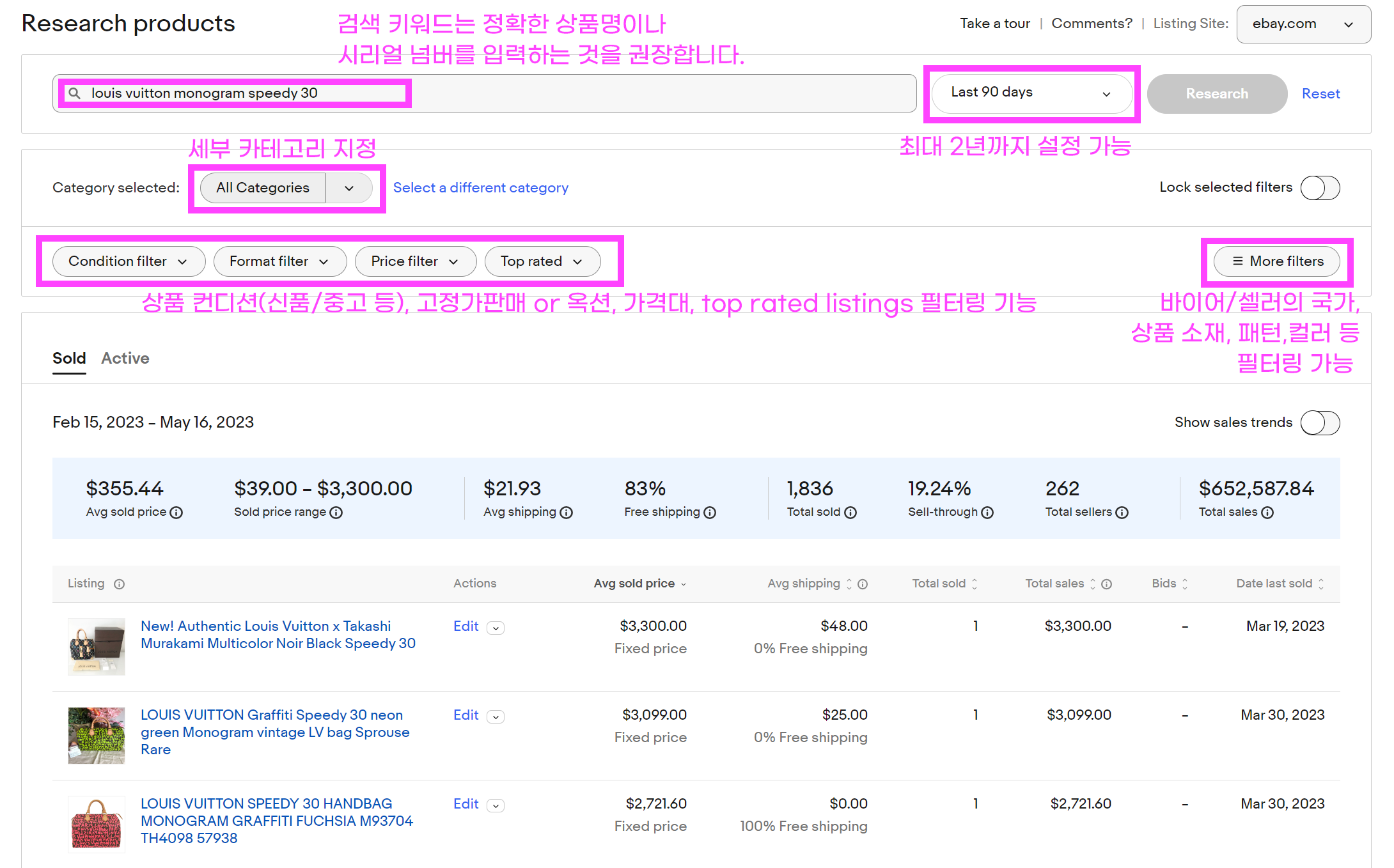
Task: Sort by Total sold arrows icon
Action: pos(975,584)
